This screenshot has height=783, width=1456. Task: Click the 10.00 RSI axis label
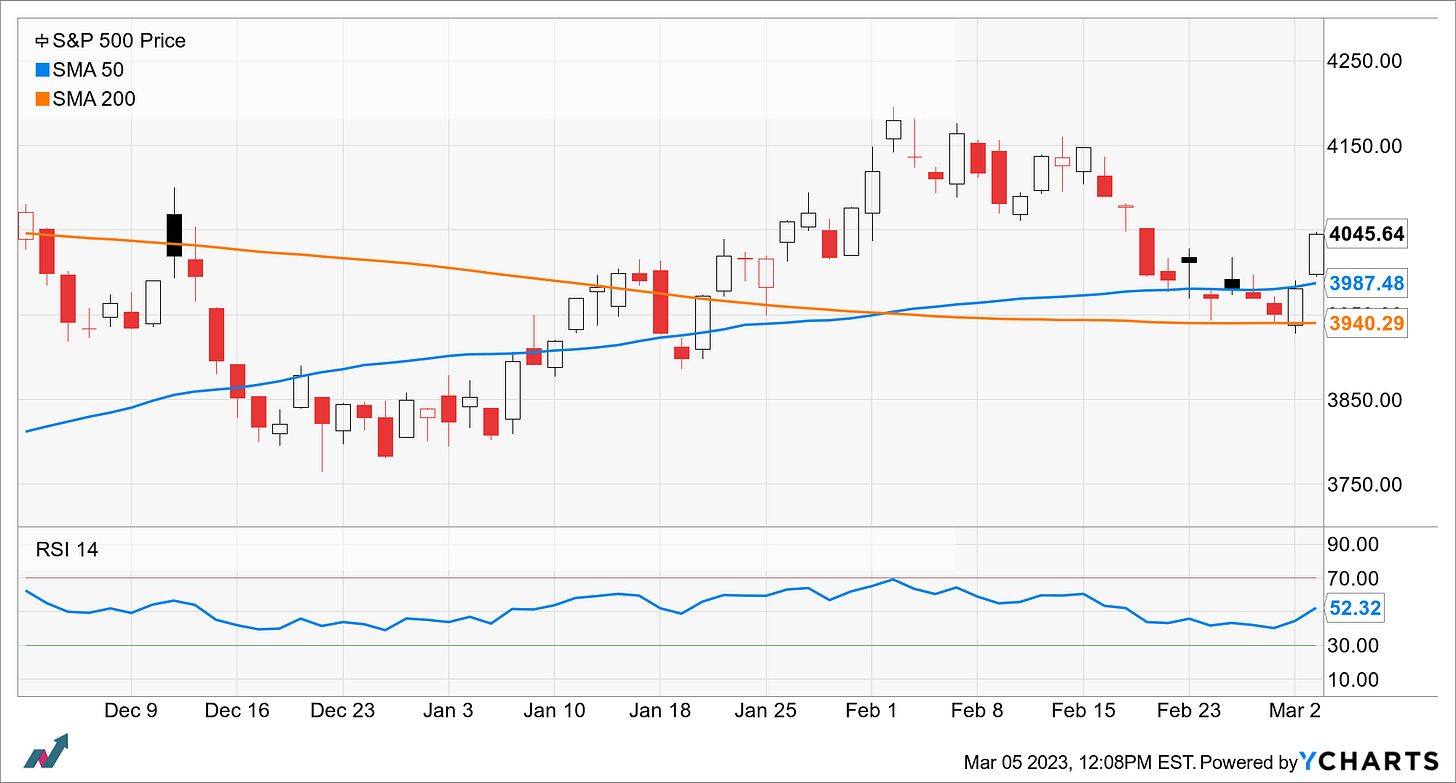point(1355,680)
